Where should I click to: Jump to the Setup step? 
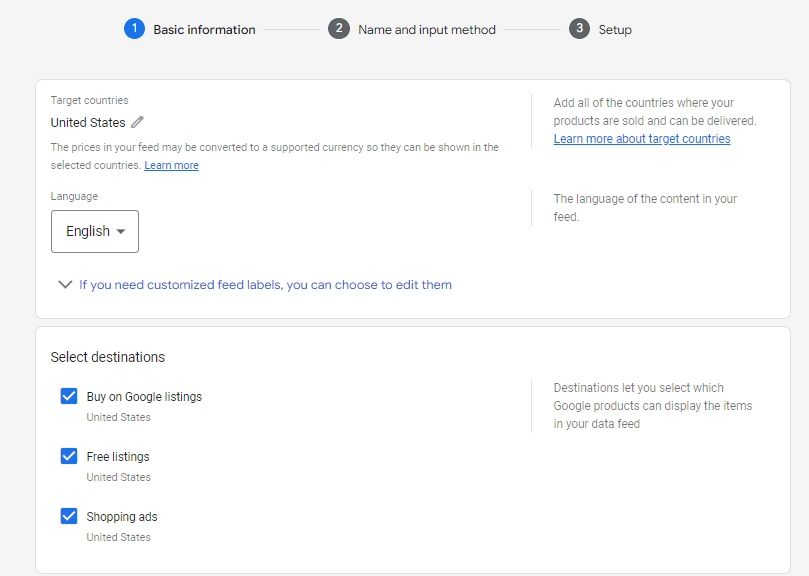point(615,30)
